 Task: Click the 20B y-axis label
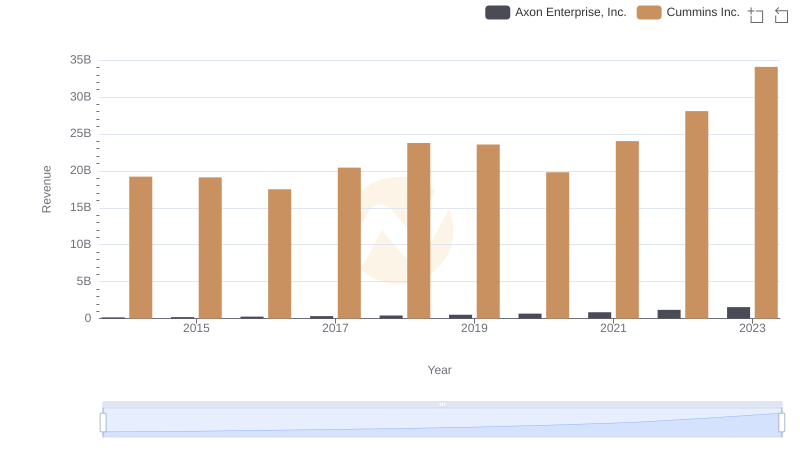(81, 170)
